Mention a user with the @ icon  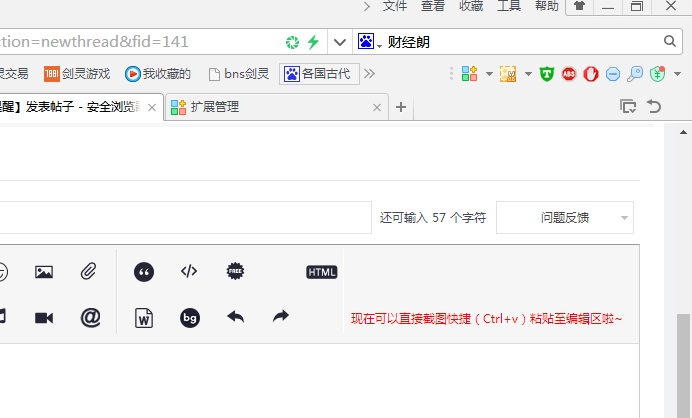90,317
